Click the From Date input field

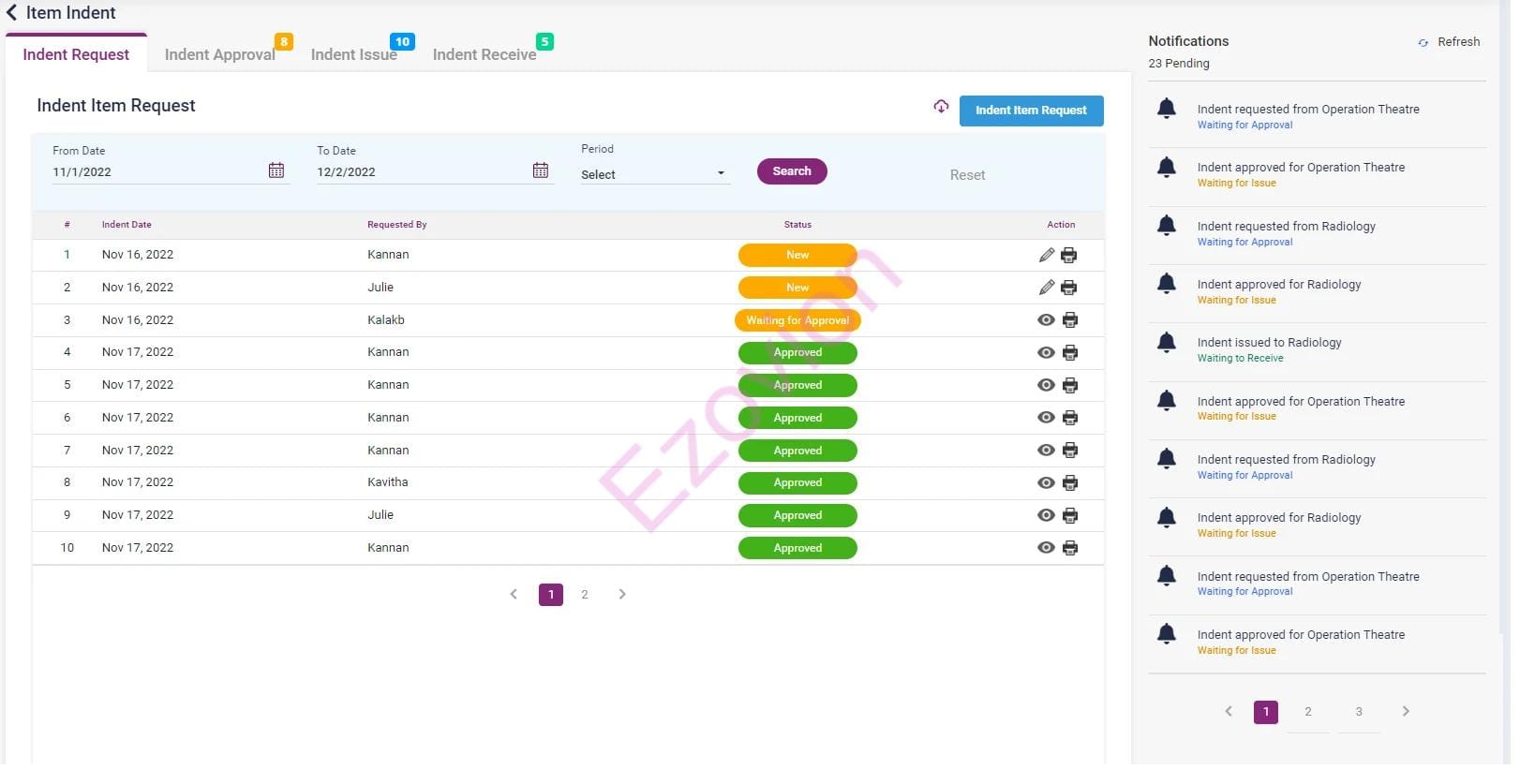(155, 172)
